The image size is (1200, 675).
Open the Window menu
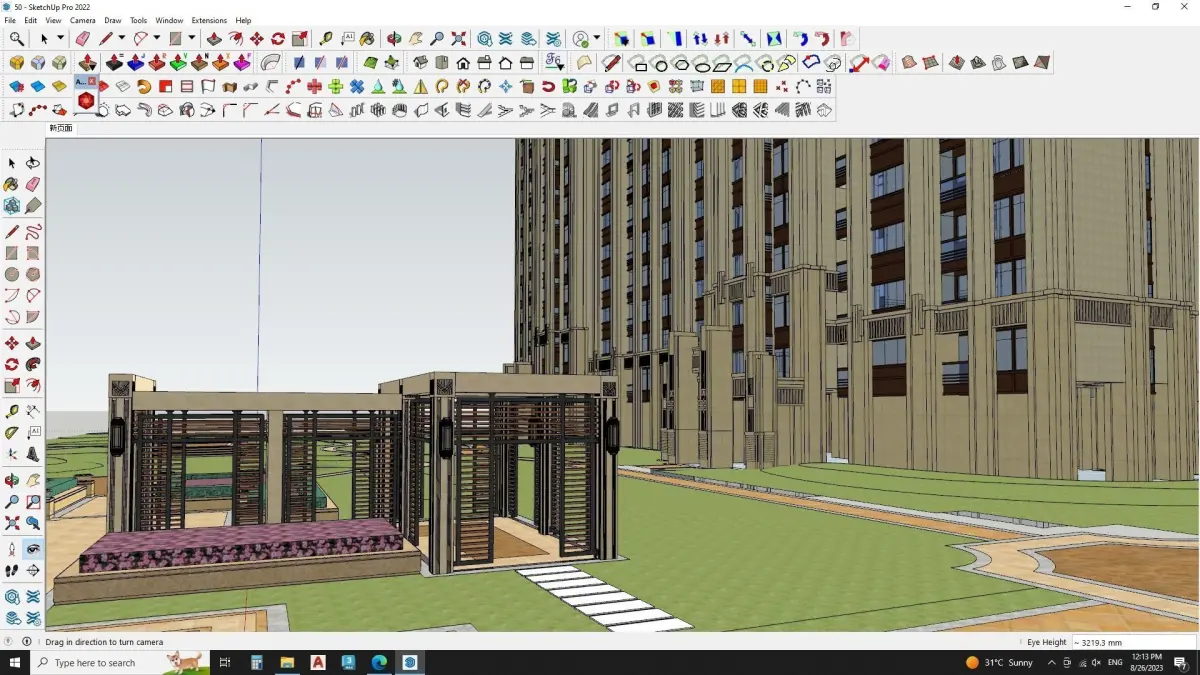tap(169, 20)
